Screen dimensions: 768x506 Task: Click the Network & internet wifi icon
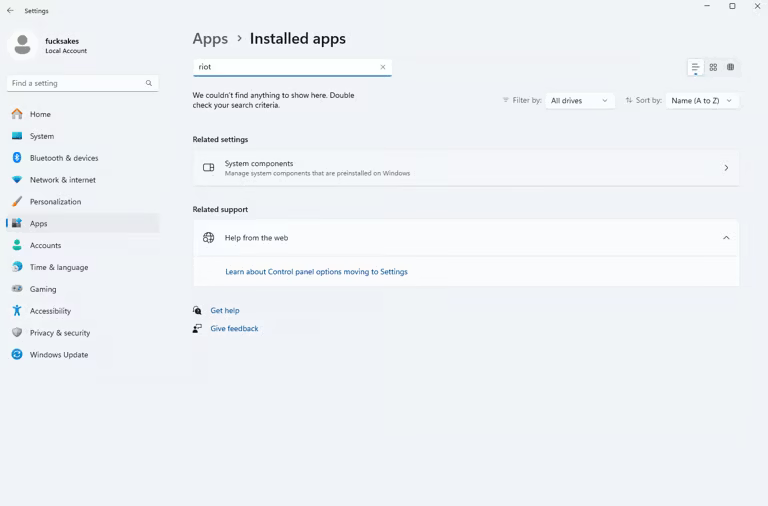(17, 180)
